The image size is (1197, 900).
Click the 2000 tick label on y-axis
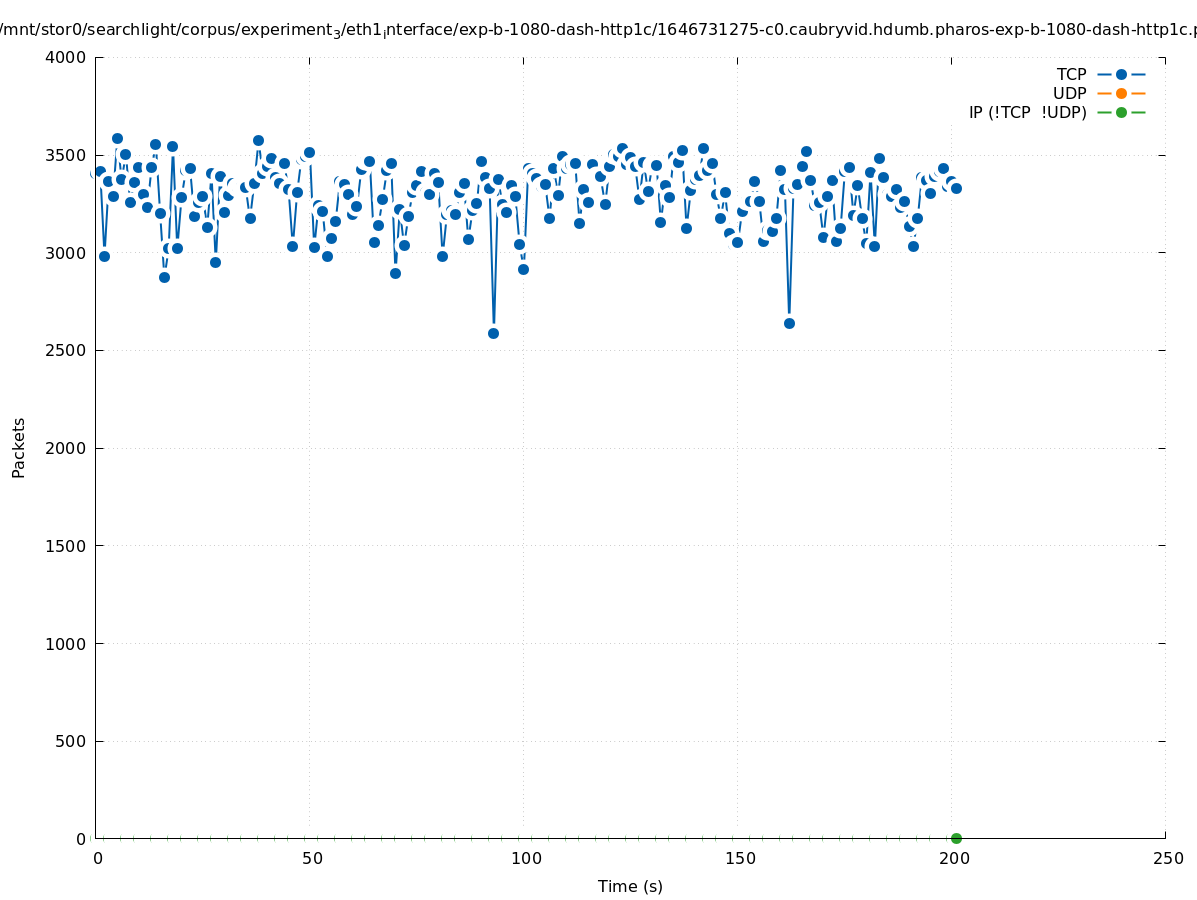click(66, 448)
